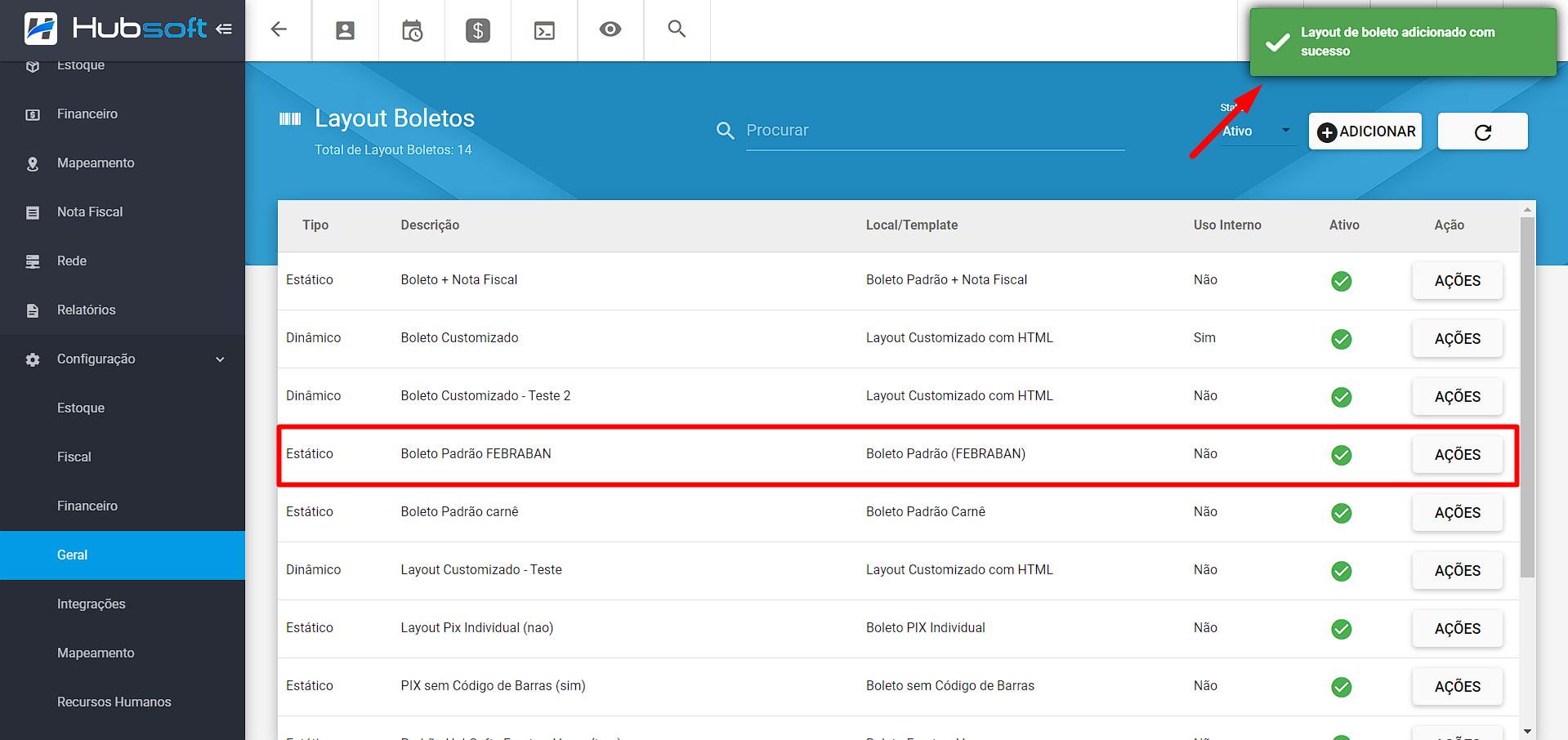Screen dimensions: 1568x740
Task: Click active check for Layout Customizado - Teste
Action: click(1342, 571)
